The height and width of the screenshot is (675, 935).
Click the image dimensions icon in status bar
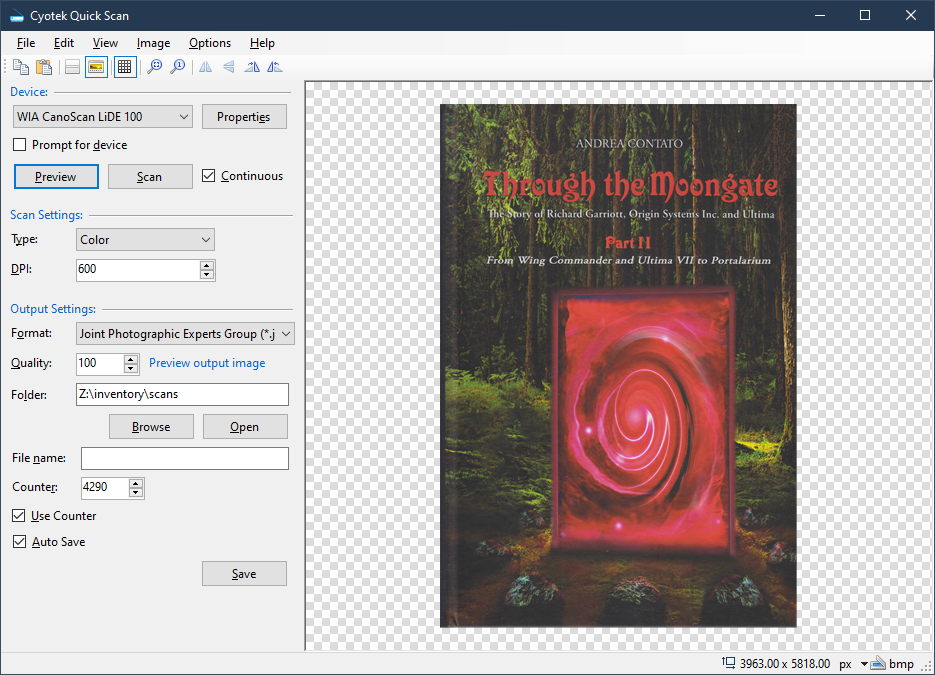click(x=728, y=662)
